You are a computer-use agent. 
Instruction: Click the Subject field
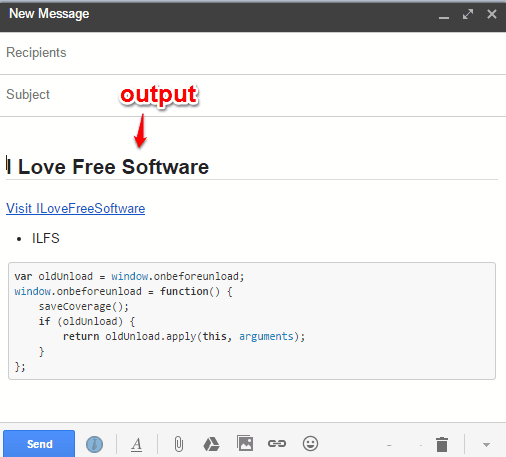click(x=253, y=95)
